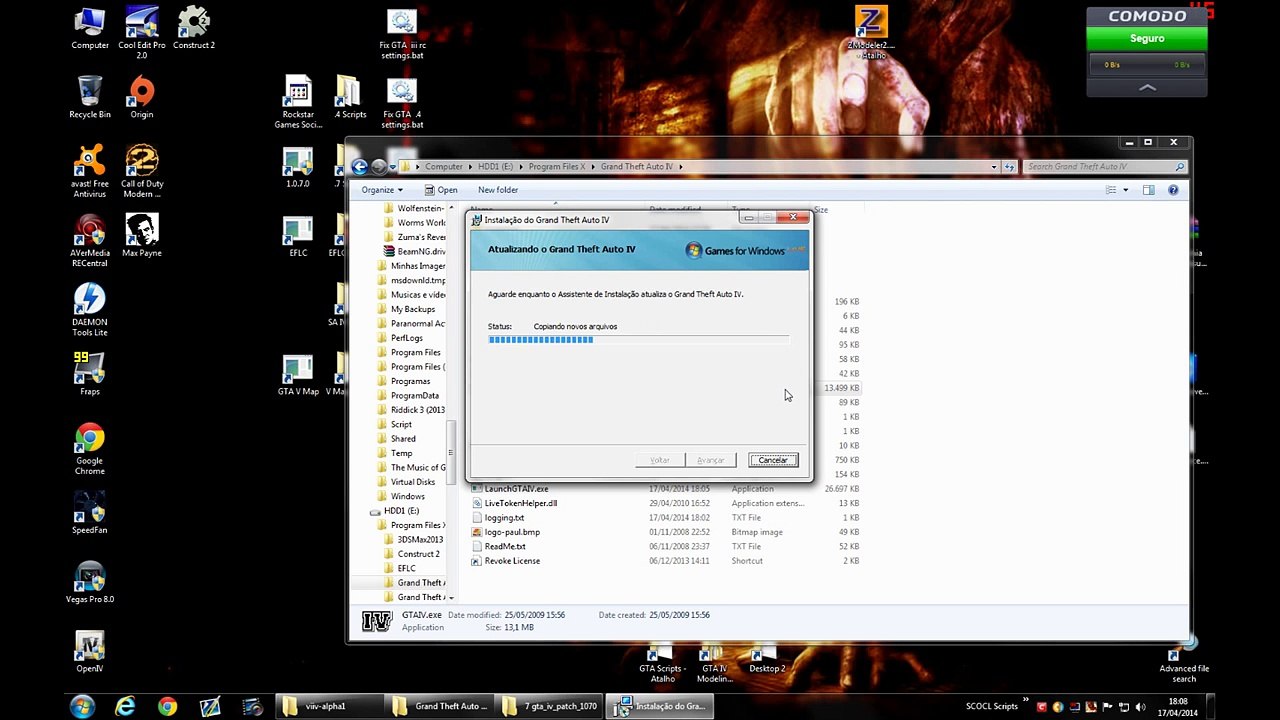Expand the COMODO widget chevron

pyautogui.click(x=1147, y=88)
